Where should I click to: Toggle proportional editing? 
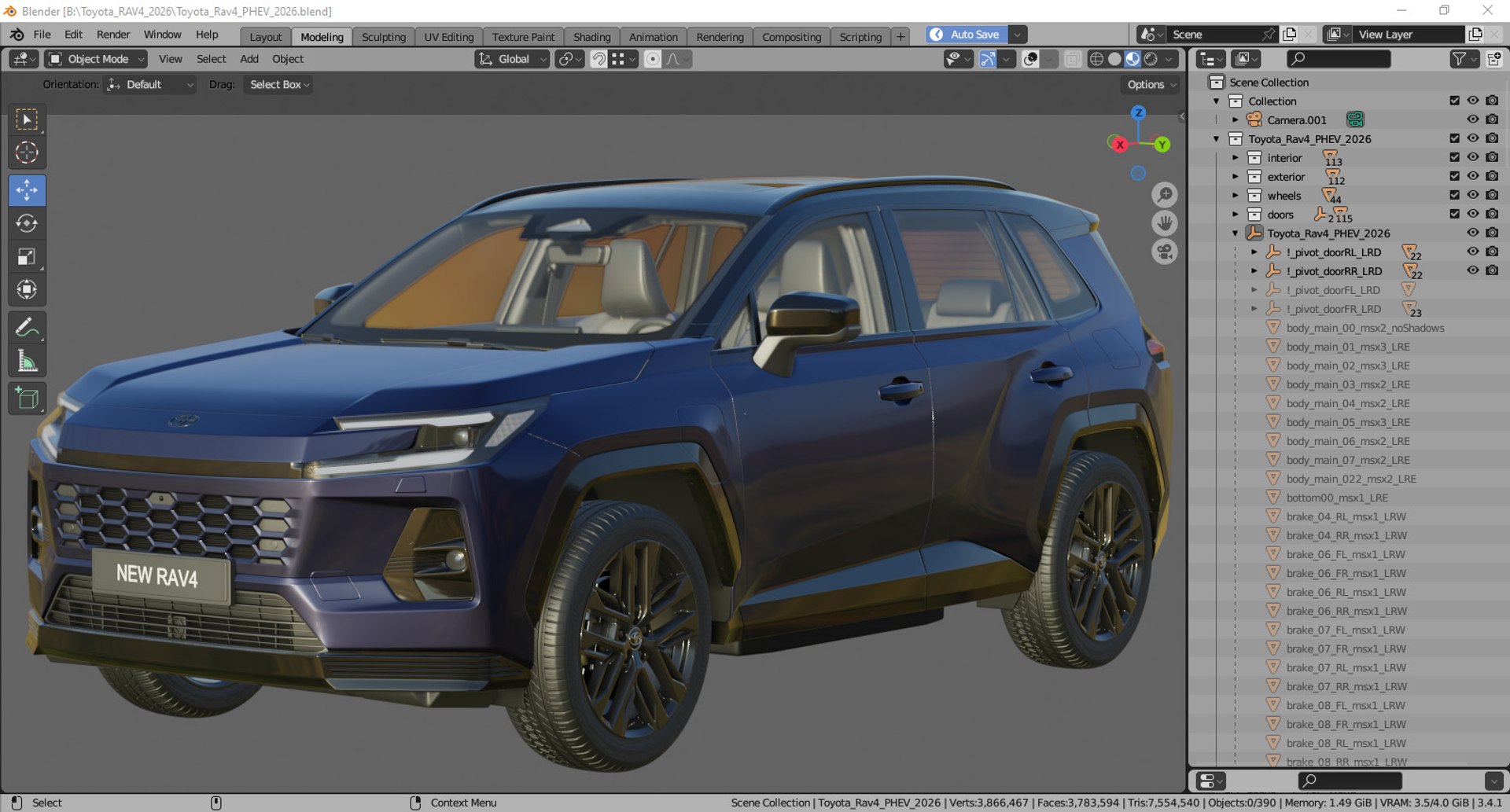652,59
